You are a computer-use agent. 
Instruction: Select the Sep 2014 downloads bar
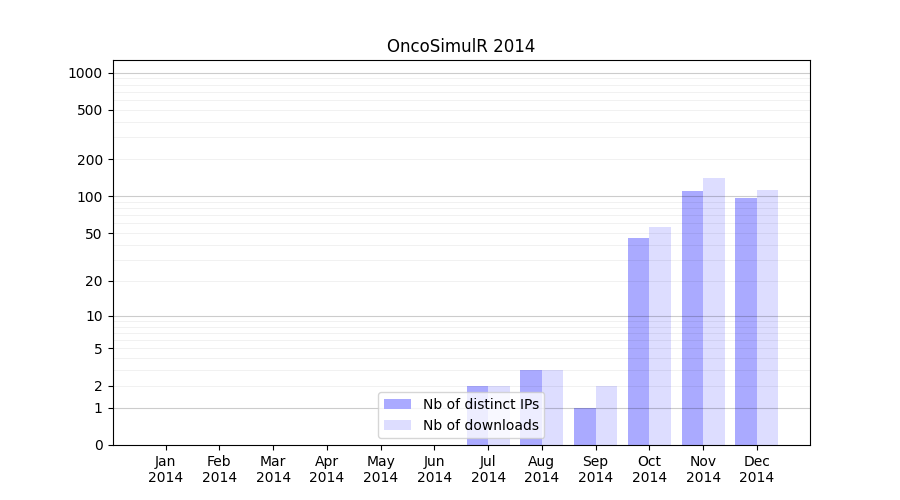pyautogui.click(x=606, y=415)
